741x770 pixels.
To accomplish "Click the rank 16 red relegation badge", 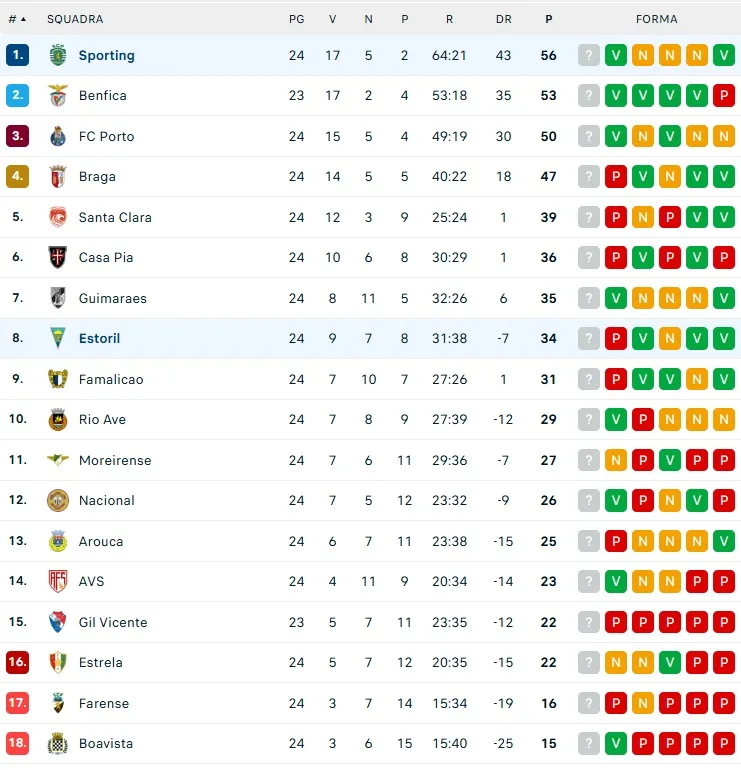I will [17, 662].
